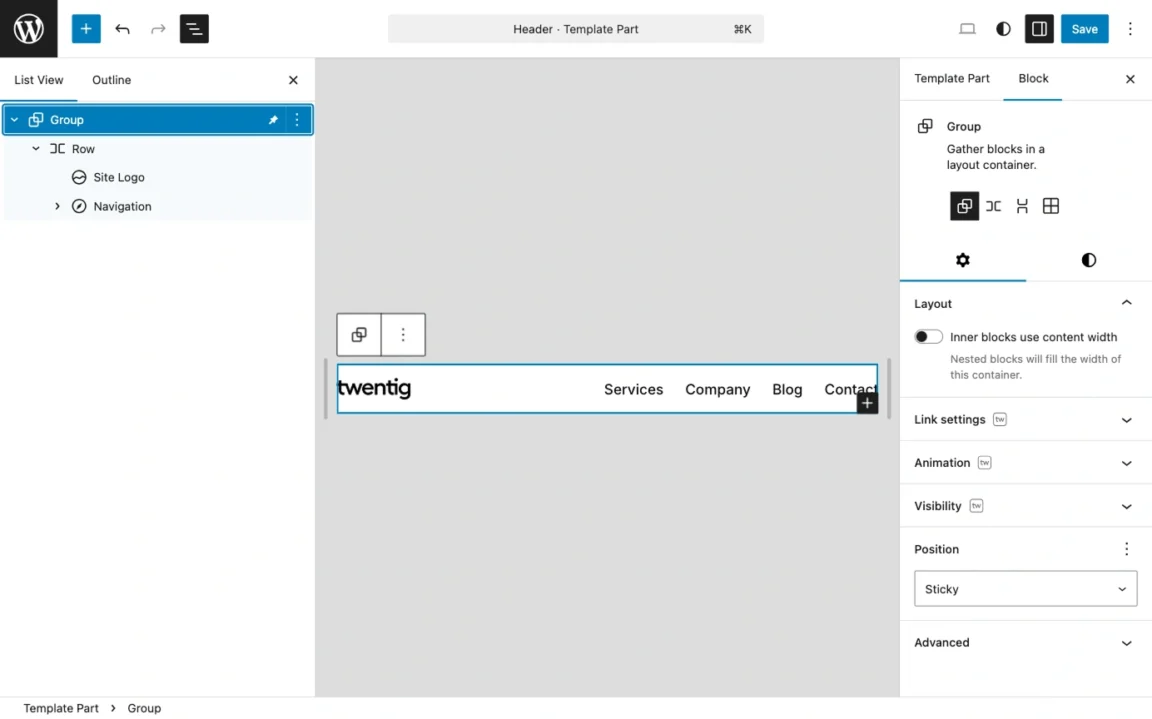
Task: Click the black plus appender on the canvas
Action: (866, 401)
